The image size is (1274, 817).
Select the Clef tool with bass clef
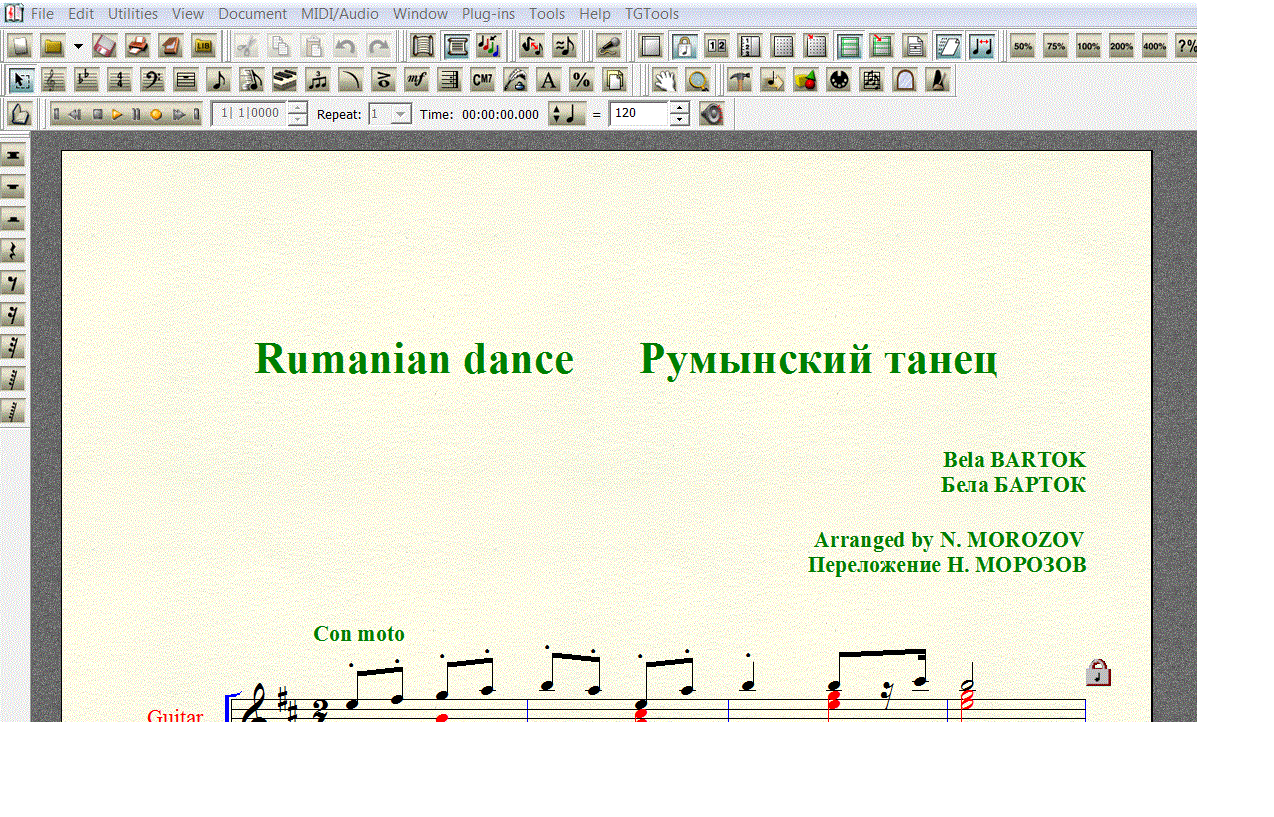pos(153,80)
